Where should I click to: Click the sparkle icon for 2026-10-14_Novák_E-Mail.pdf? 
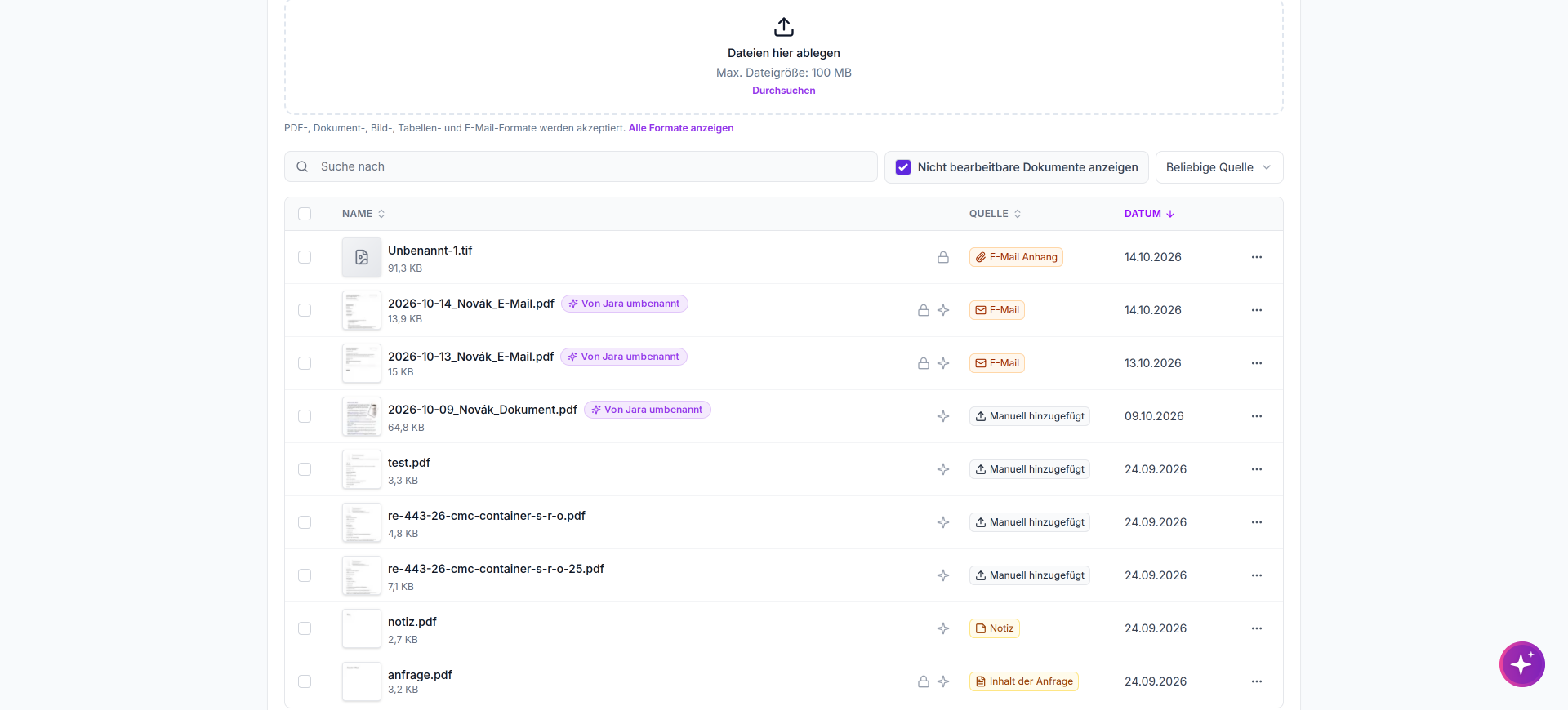point(943,310)
